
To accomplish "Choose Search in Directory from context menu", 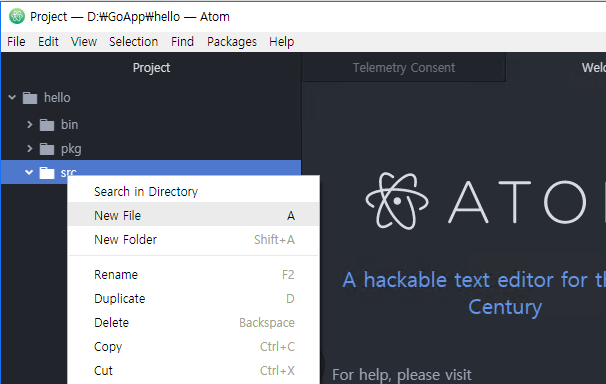I will coord(194,191).
